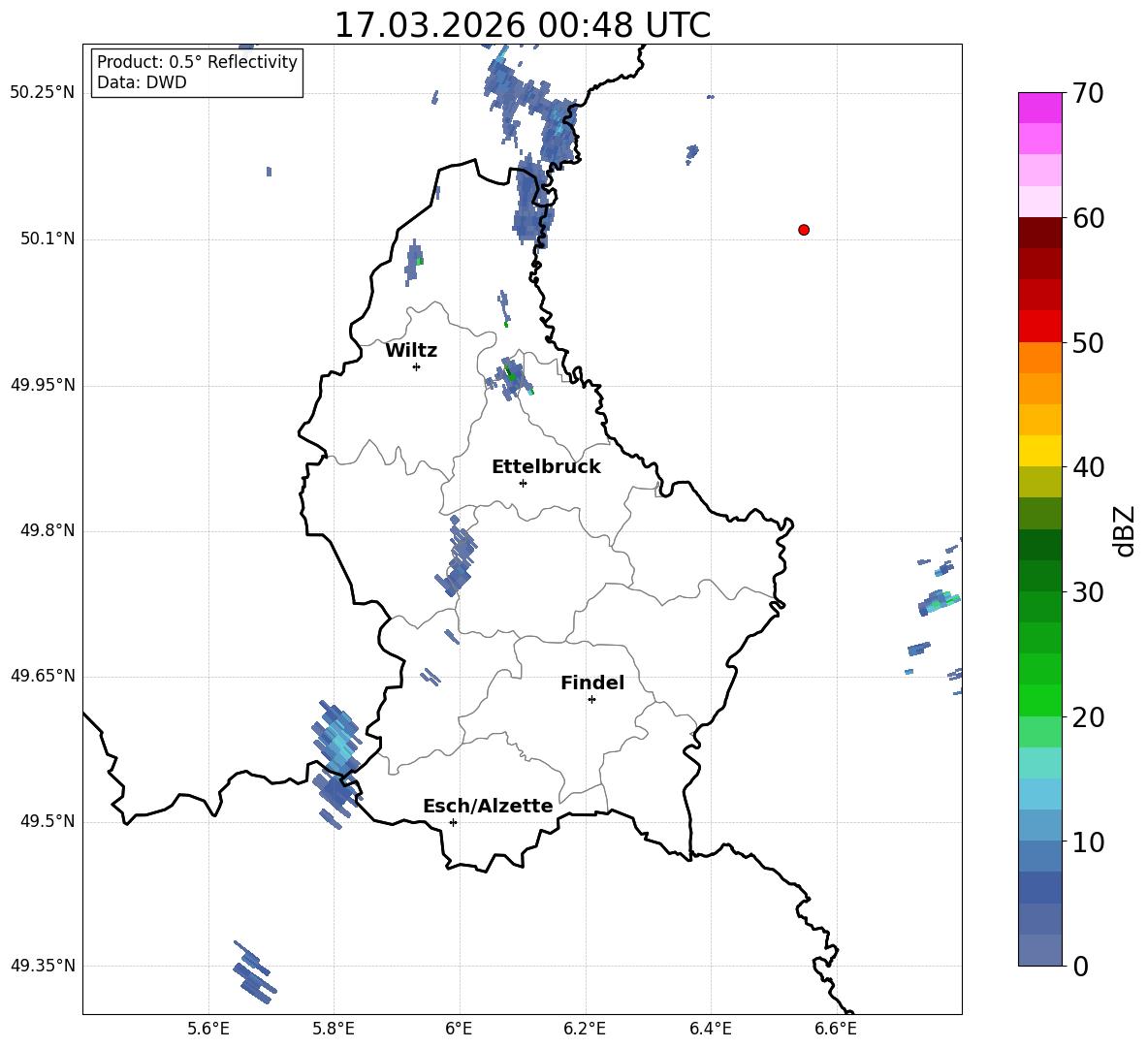Screen dimensions: 1148x1048
Task: Click the Product: 0.5° Reflectivity text
Action: point(197,62)
